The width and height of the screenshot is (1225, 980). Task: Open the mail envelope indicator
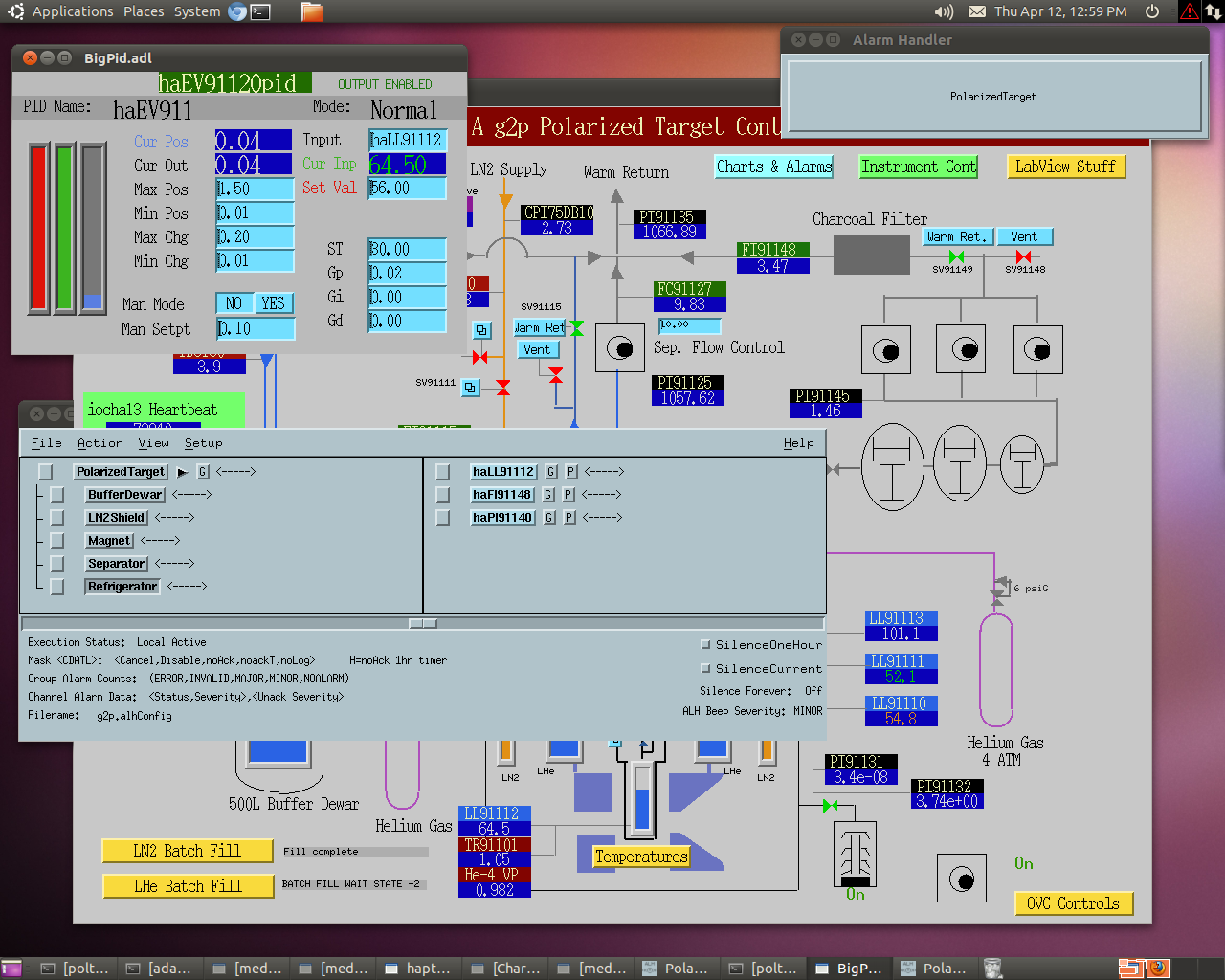click(977, 11)
